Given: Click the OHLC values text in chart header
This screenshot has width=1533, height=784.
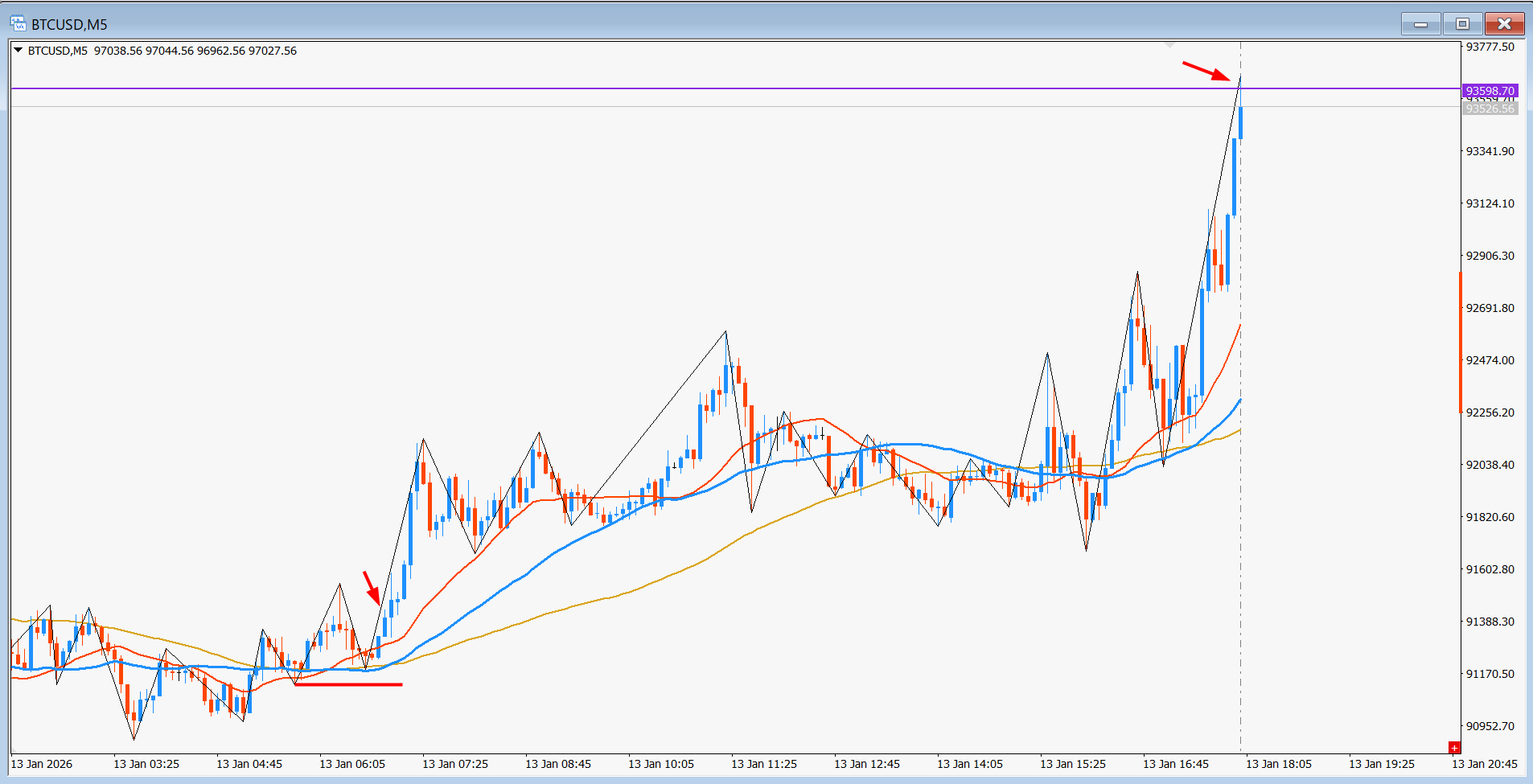Looking at the screenshot, I should click(x=195, y=51).
